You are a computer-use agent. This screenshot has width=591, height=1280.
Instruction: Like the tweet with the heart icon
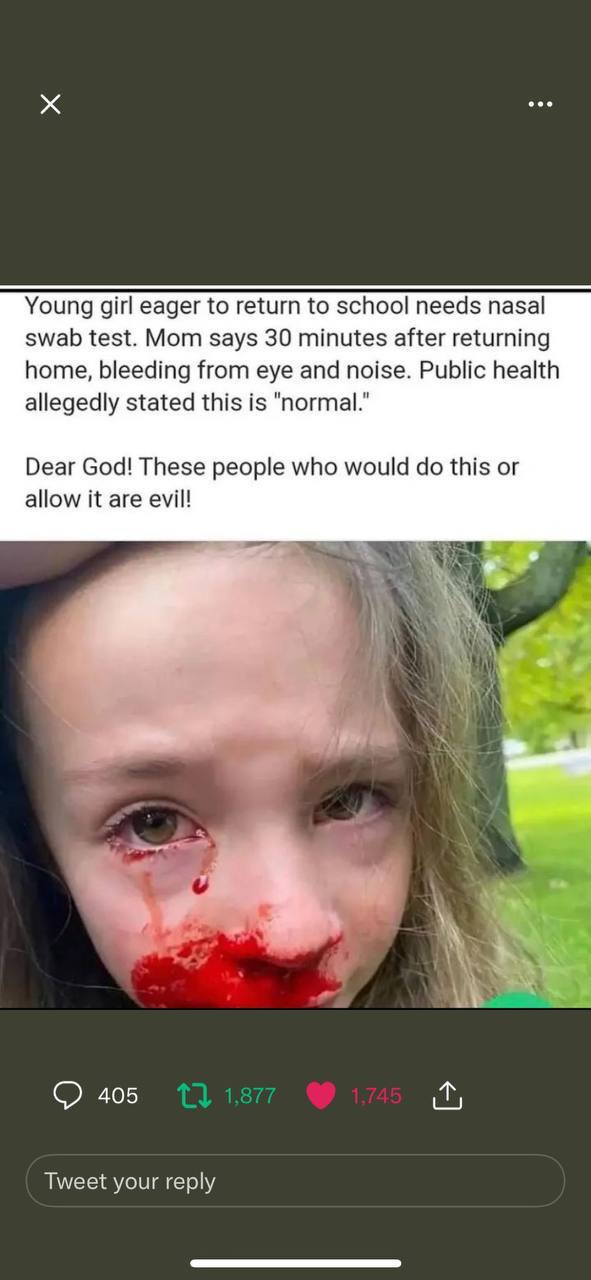[320, 1096]
